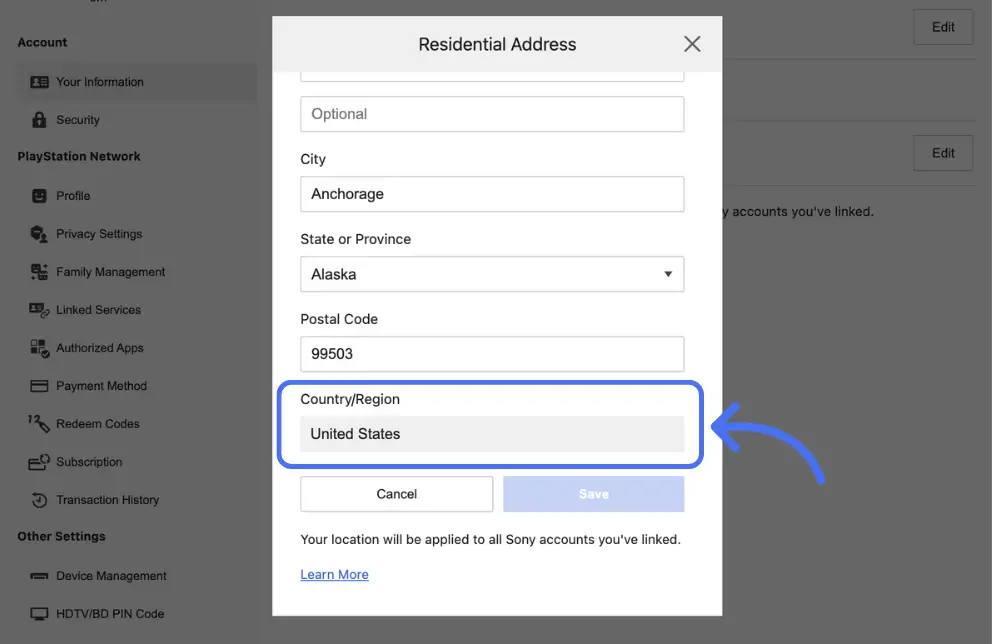Click into the City input field
992x644 pixels.
click(x=492, y=193)
